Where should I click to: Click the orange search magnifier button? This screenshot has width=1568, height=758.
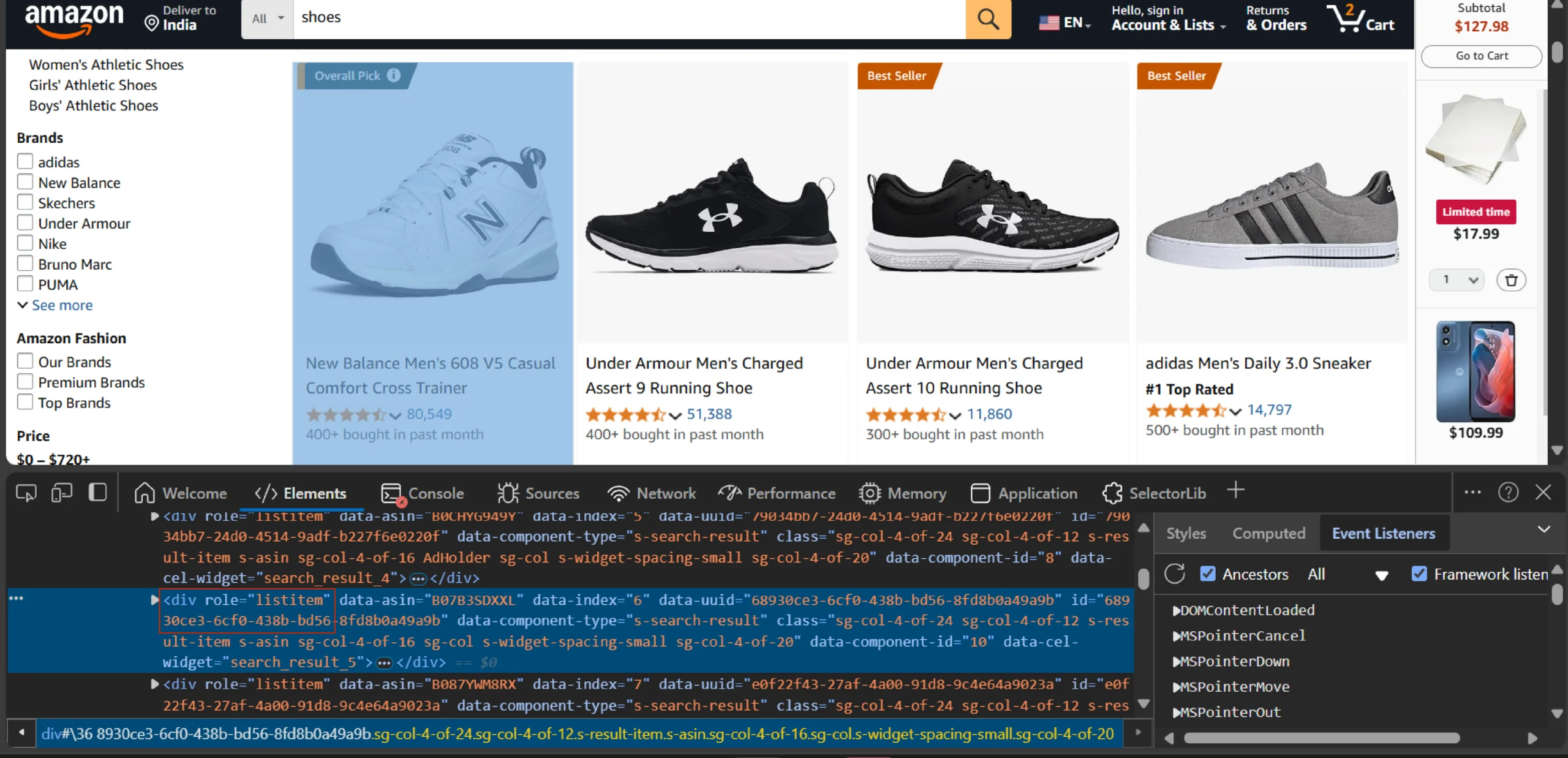(988, 19)
